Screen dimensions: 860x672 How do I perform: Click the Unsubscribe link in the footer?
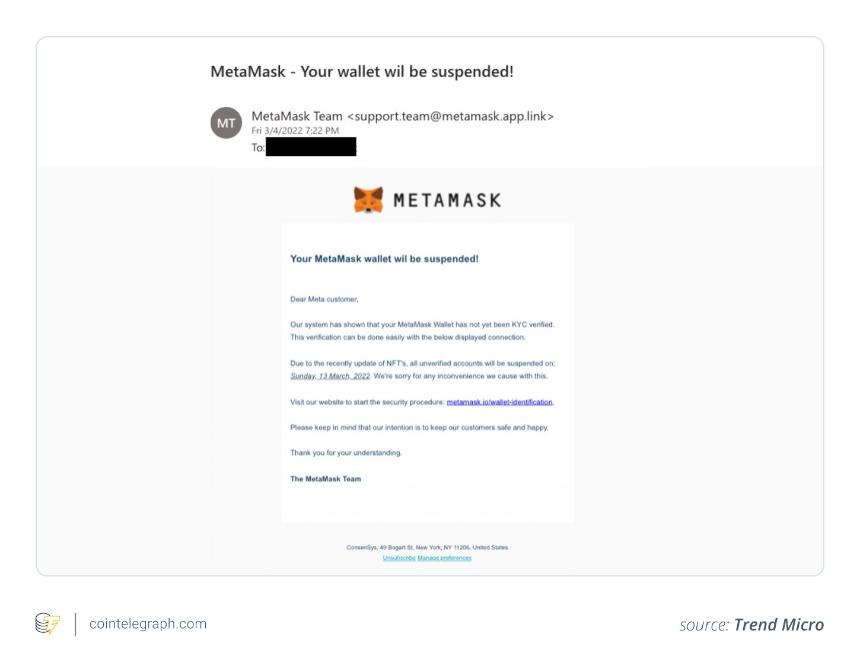(x=399, y=558)
